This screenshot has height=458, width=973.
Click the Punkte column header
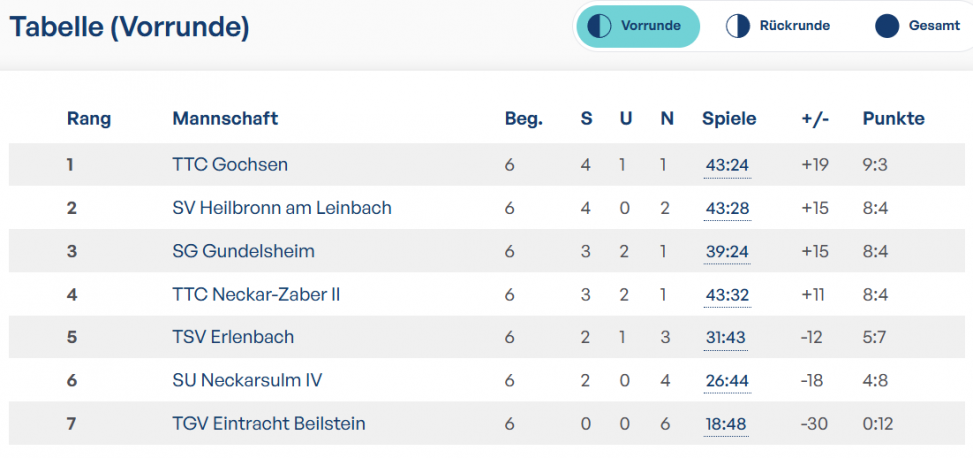(894, 119)
